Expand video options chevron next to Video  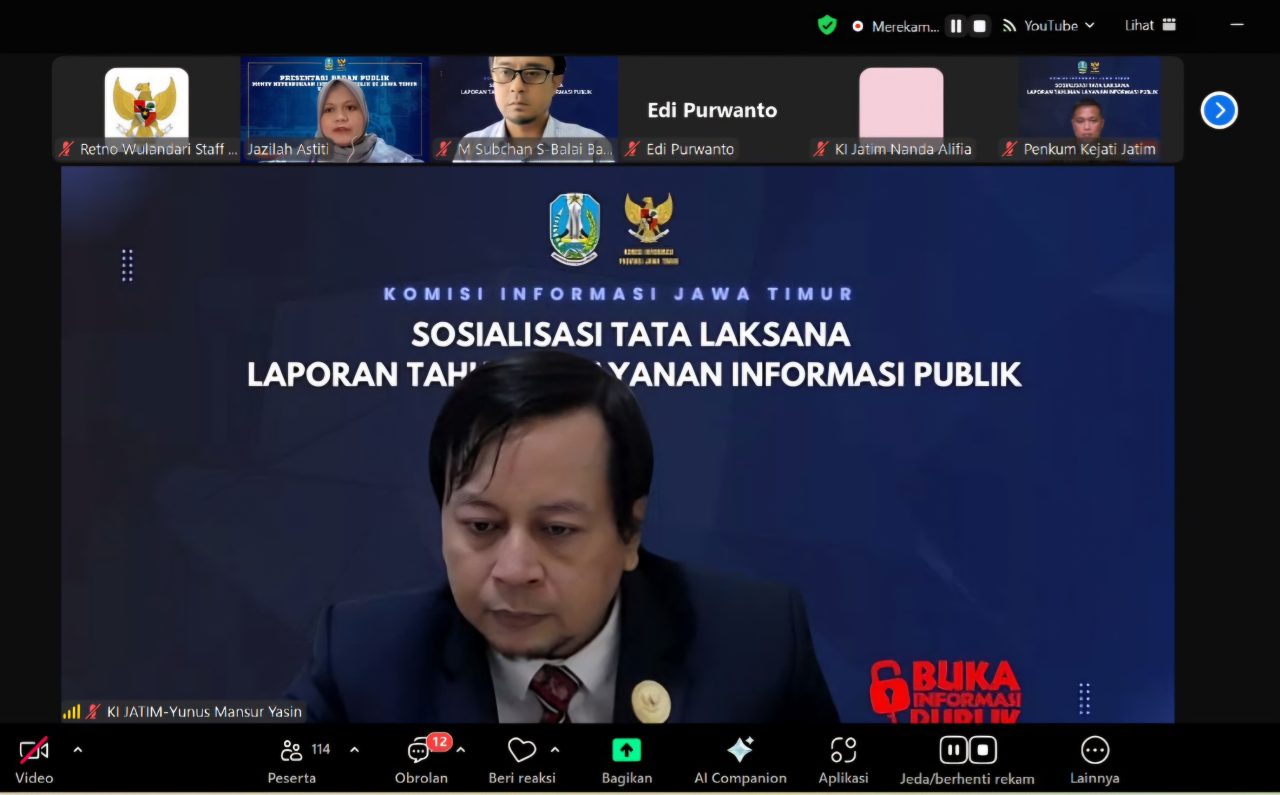coord(78,750)
